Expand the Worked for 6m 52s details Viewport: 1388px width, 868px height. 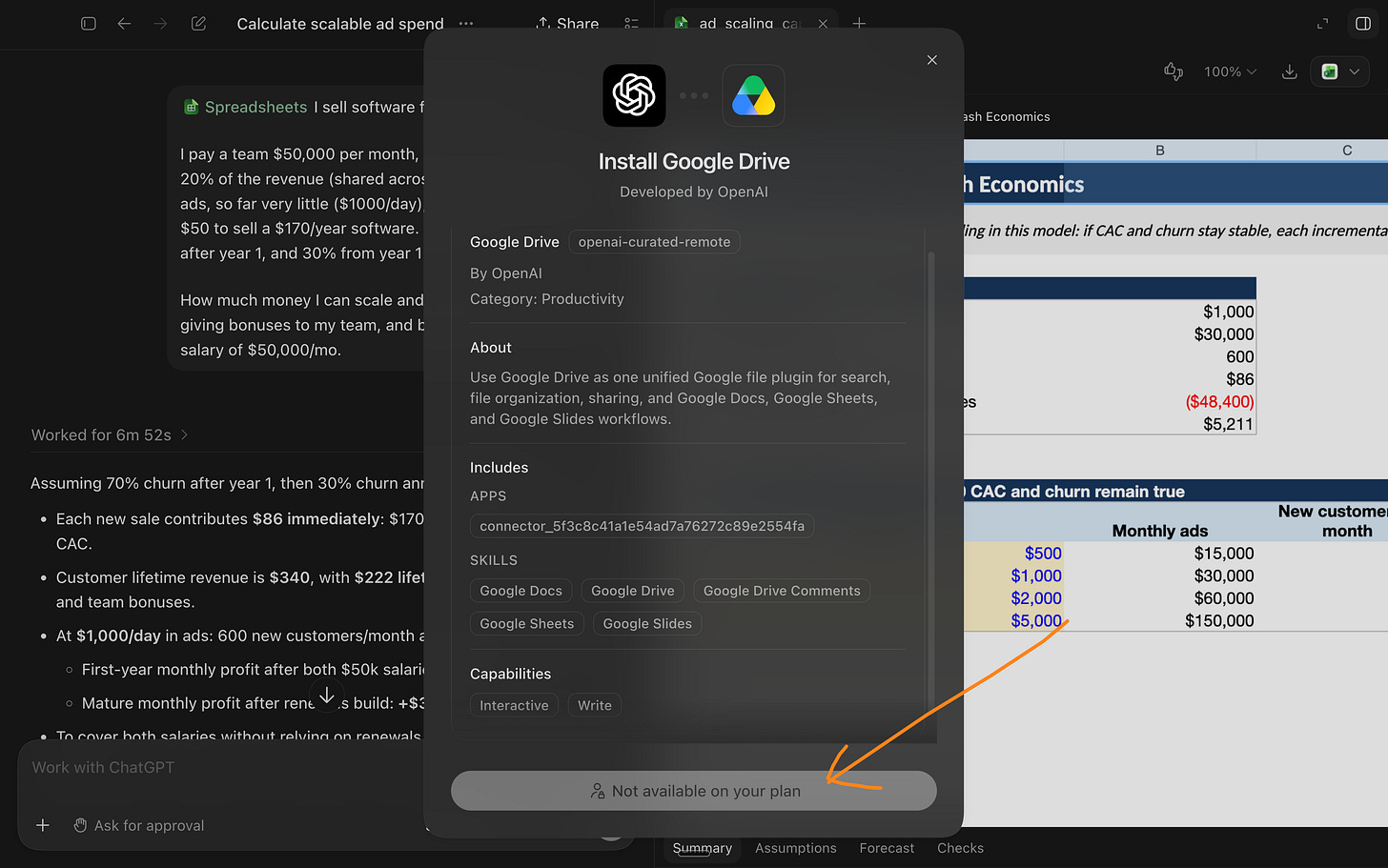[110, 435]
